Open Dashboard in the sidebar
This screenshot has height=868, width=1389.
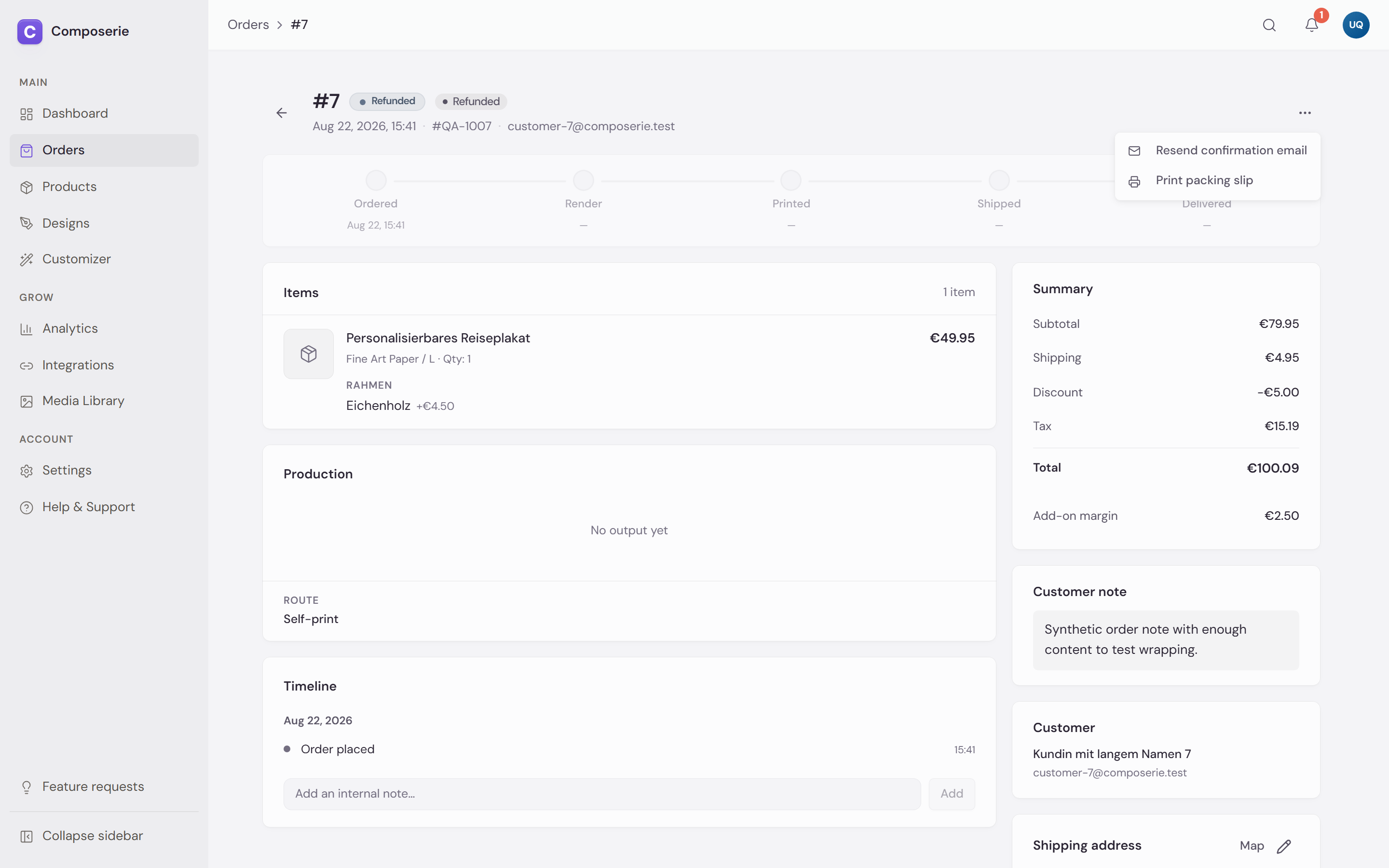104,114
